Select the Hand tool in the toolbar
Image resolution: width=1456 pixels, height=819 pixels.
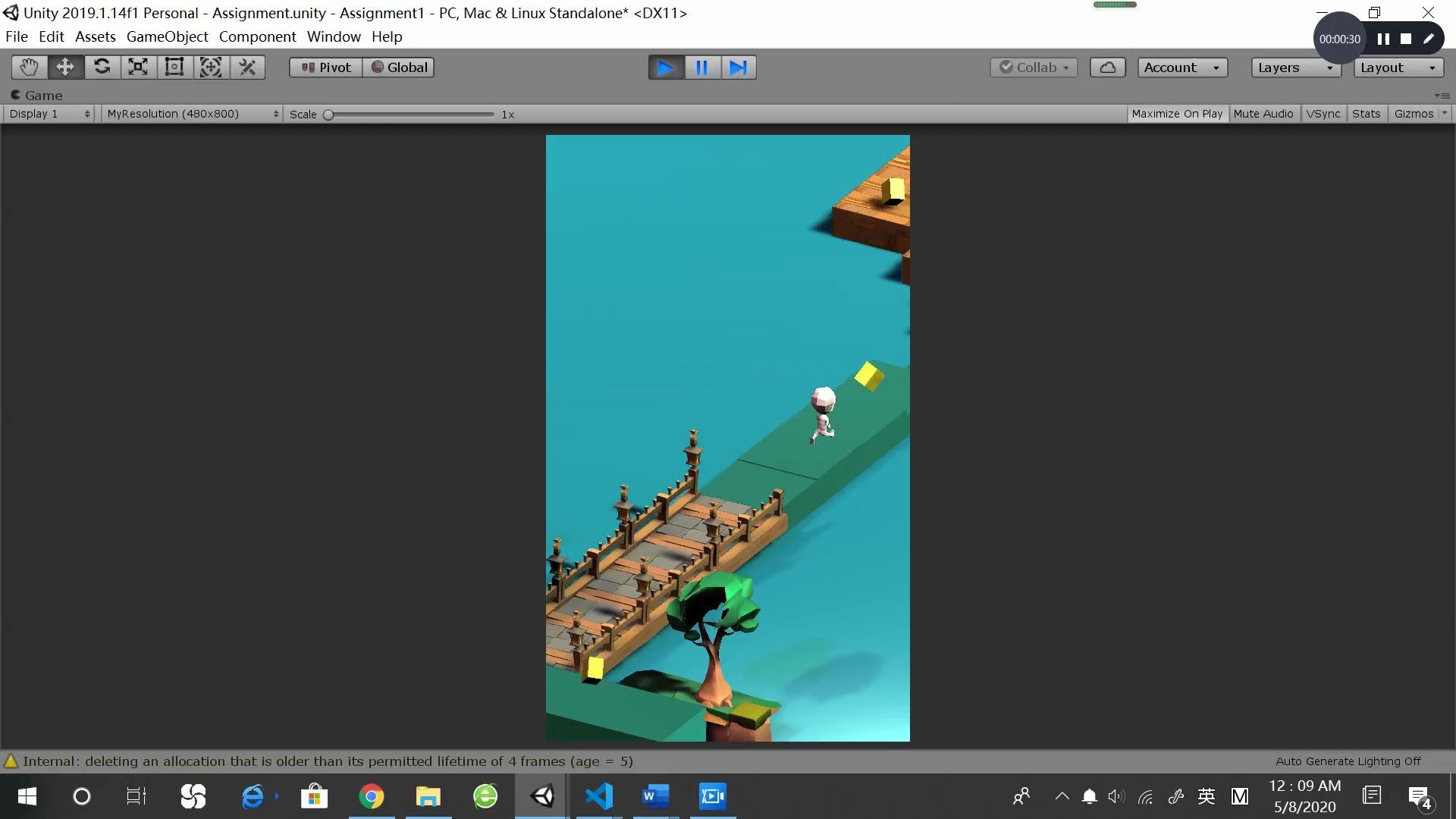(28, 67)
